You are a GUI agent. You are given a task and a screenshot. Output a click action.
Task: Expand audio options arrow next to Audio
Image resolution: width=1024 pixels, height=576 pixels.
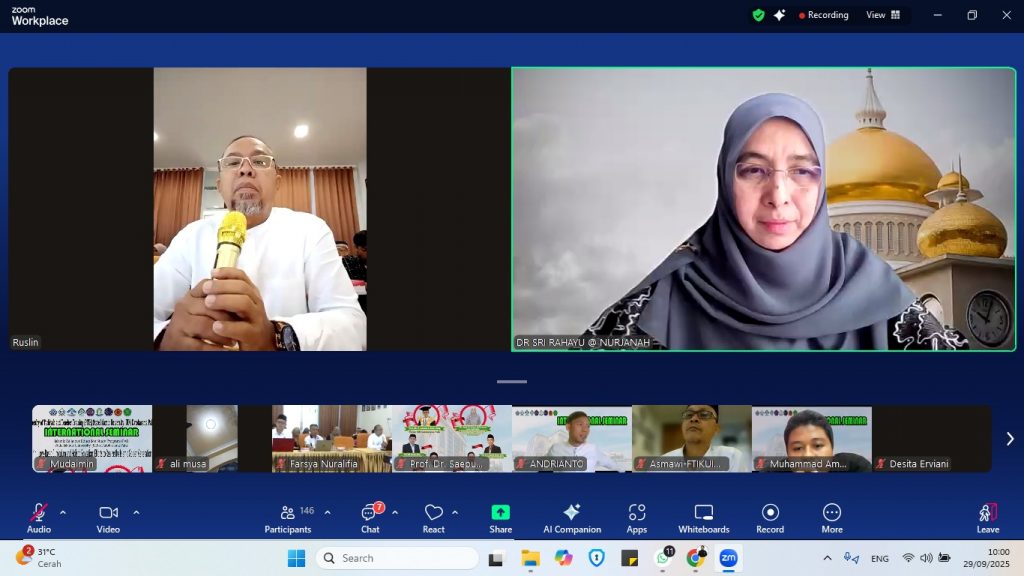(63, 512)
